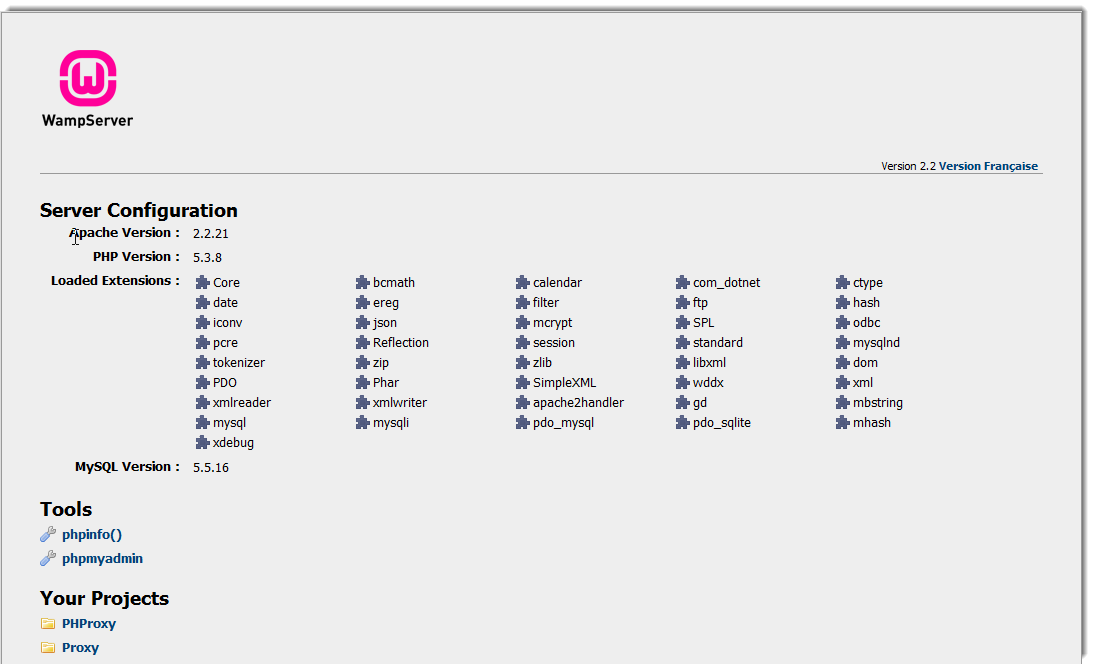Click the puzzle icon beside mcrypt

pos(523,323)
